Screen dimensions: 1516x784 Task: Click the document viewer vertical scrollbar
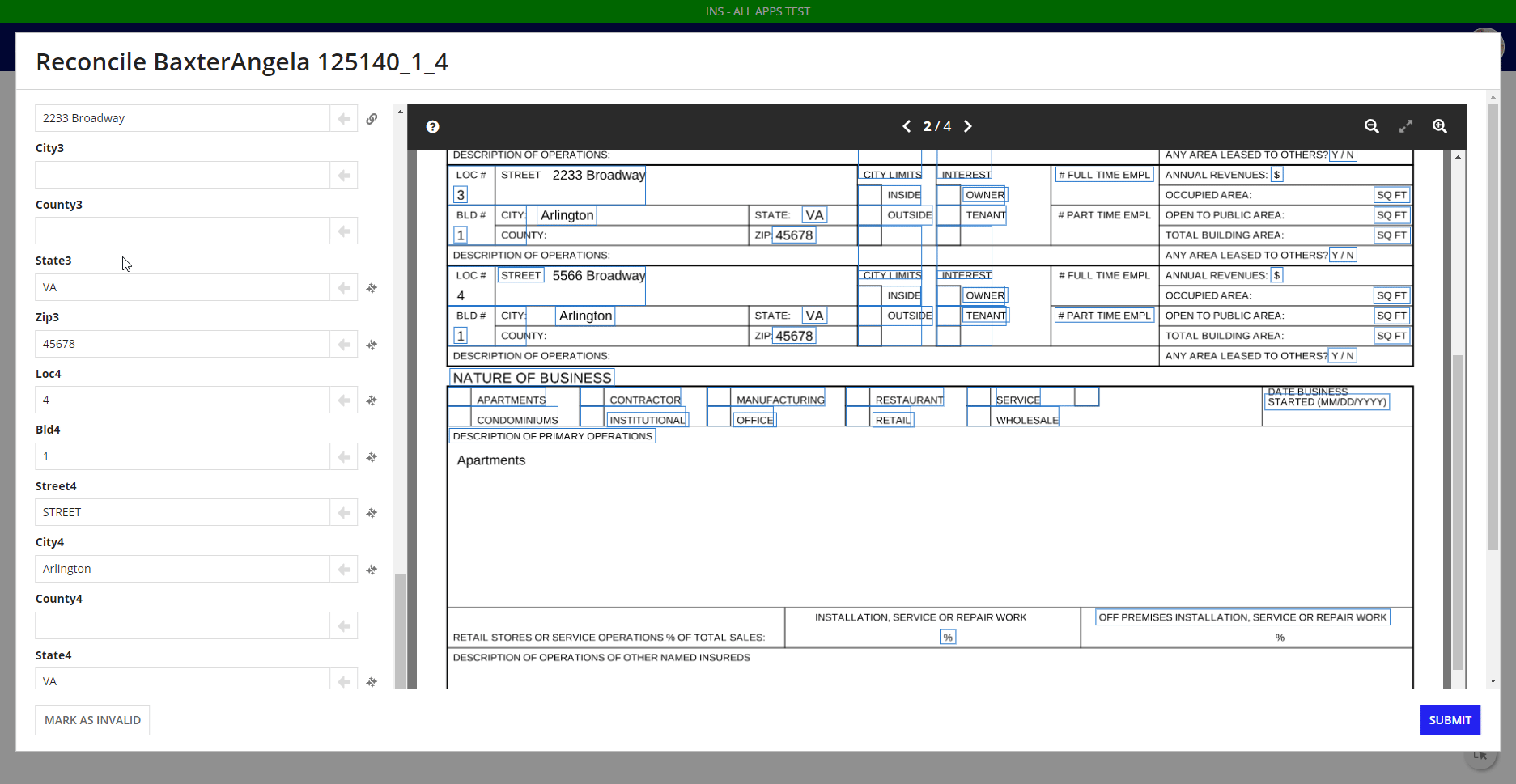tap(1458, 512)
